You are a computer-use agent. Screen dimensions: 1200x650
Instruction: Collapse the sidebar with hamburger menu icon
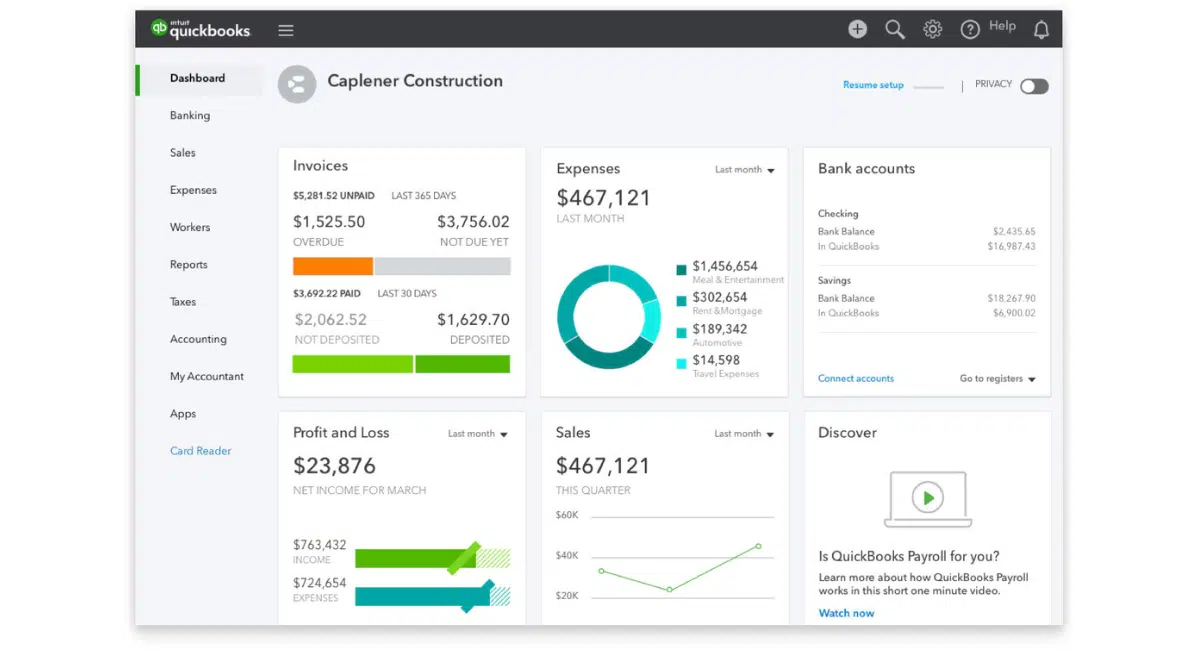click(x=286, y=30)
